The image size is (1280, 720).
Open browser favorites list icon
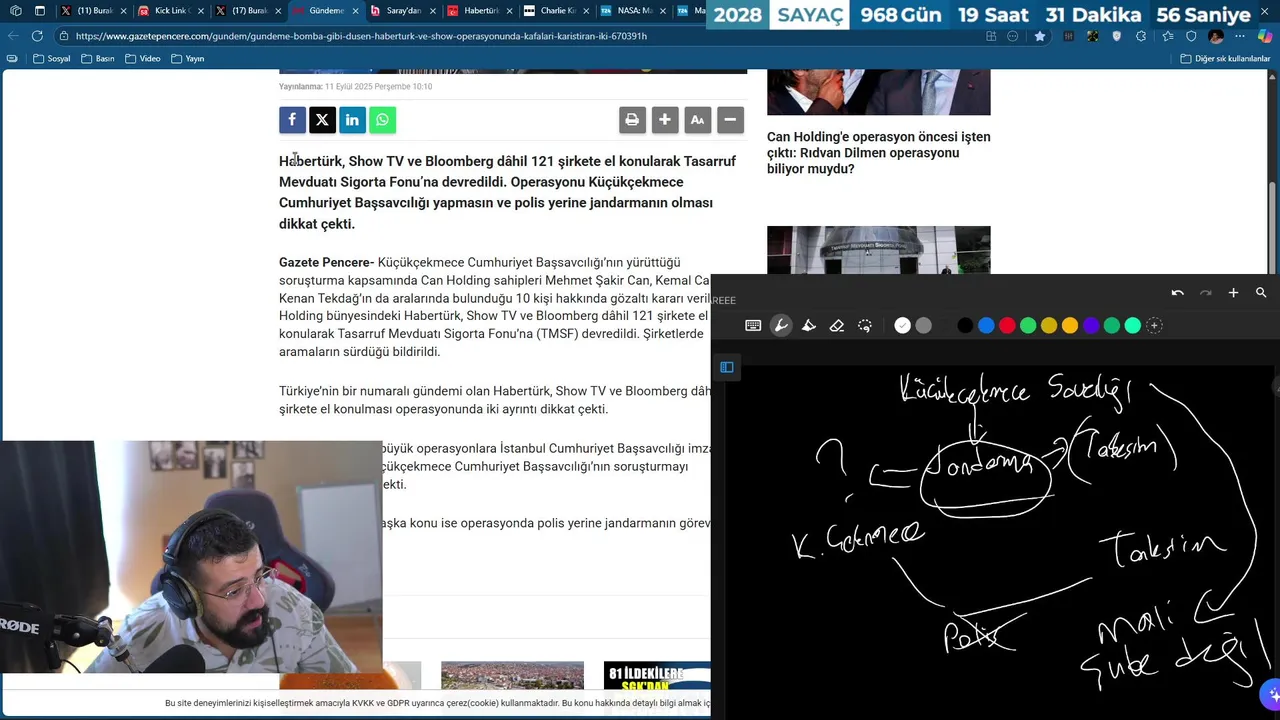pos(1167,36)
